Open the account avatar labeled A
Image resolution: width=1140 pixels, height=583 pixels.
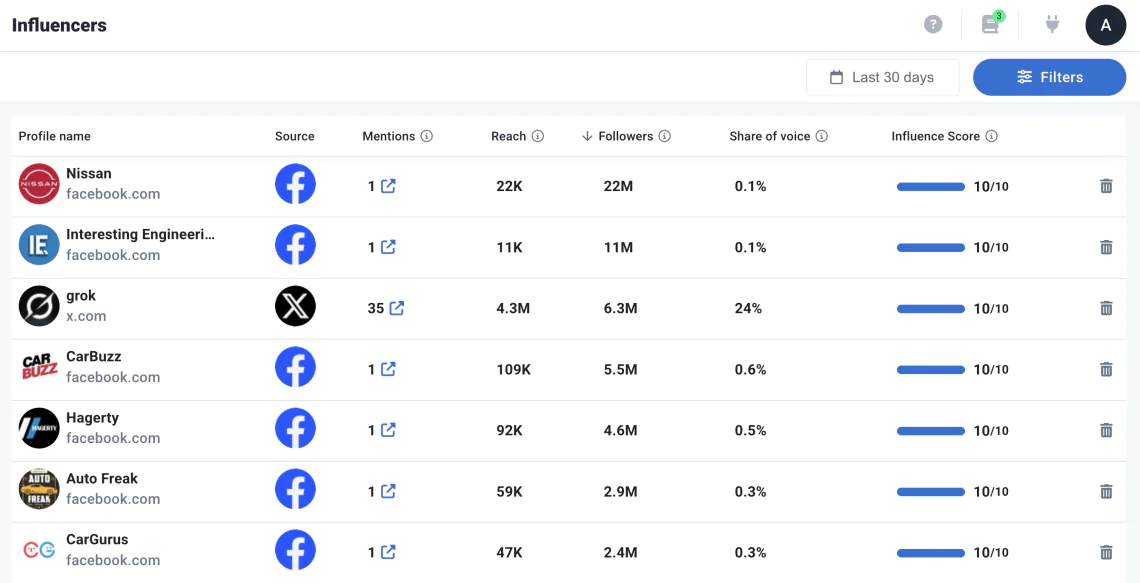[1105, 25]
